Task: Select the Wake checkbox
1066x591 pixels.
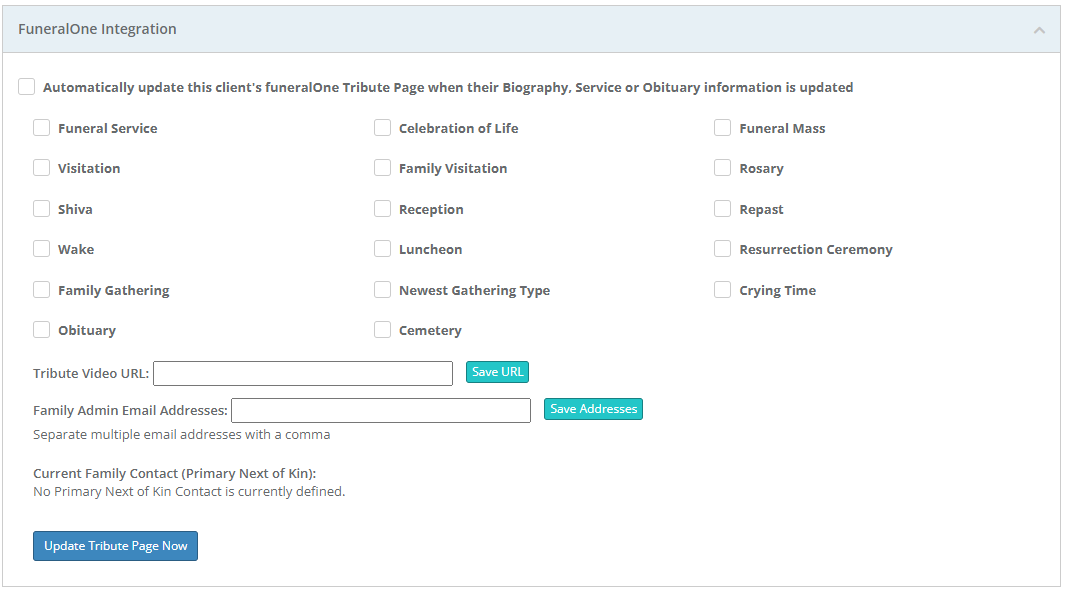Action: [42, 249]
